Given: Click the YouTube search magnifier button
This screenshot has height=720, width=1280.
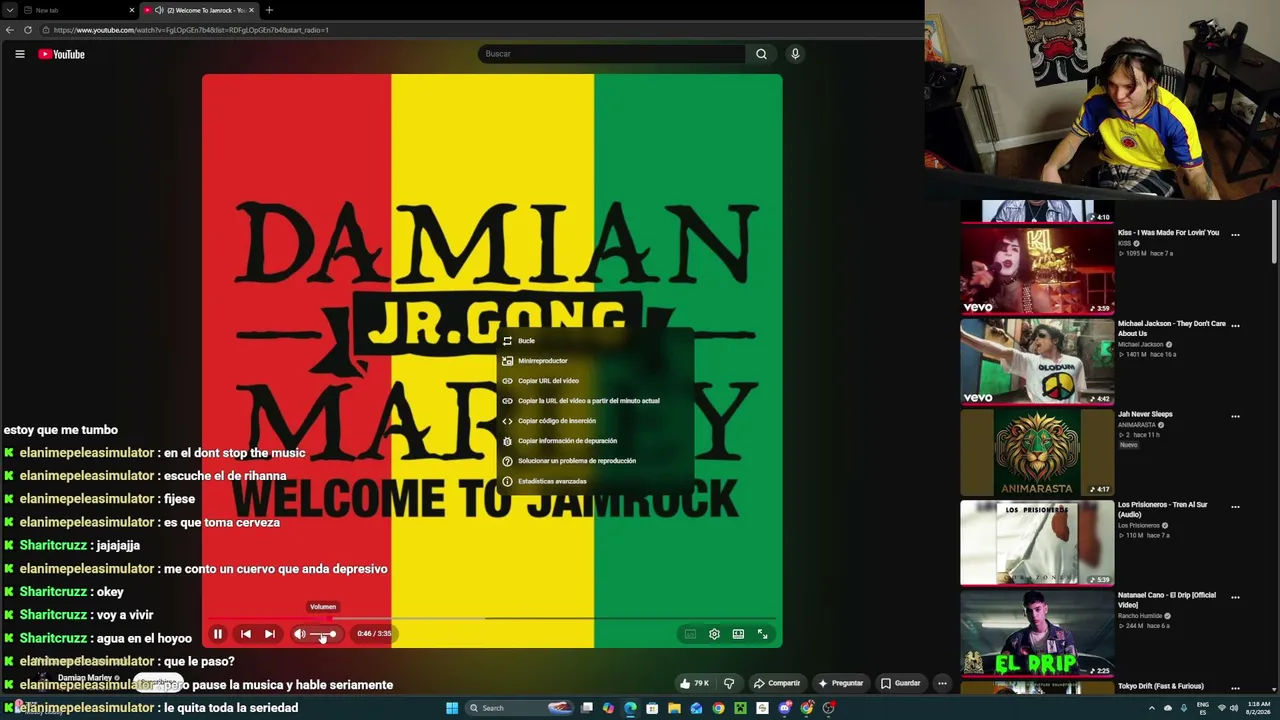Looking at the screenshot, I should (x=761, y=54).
